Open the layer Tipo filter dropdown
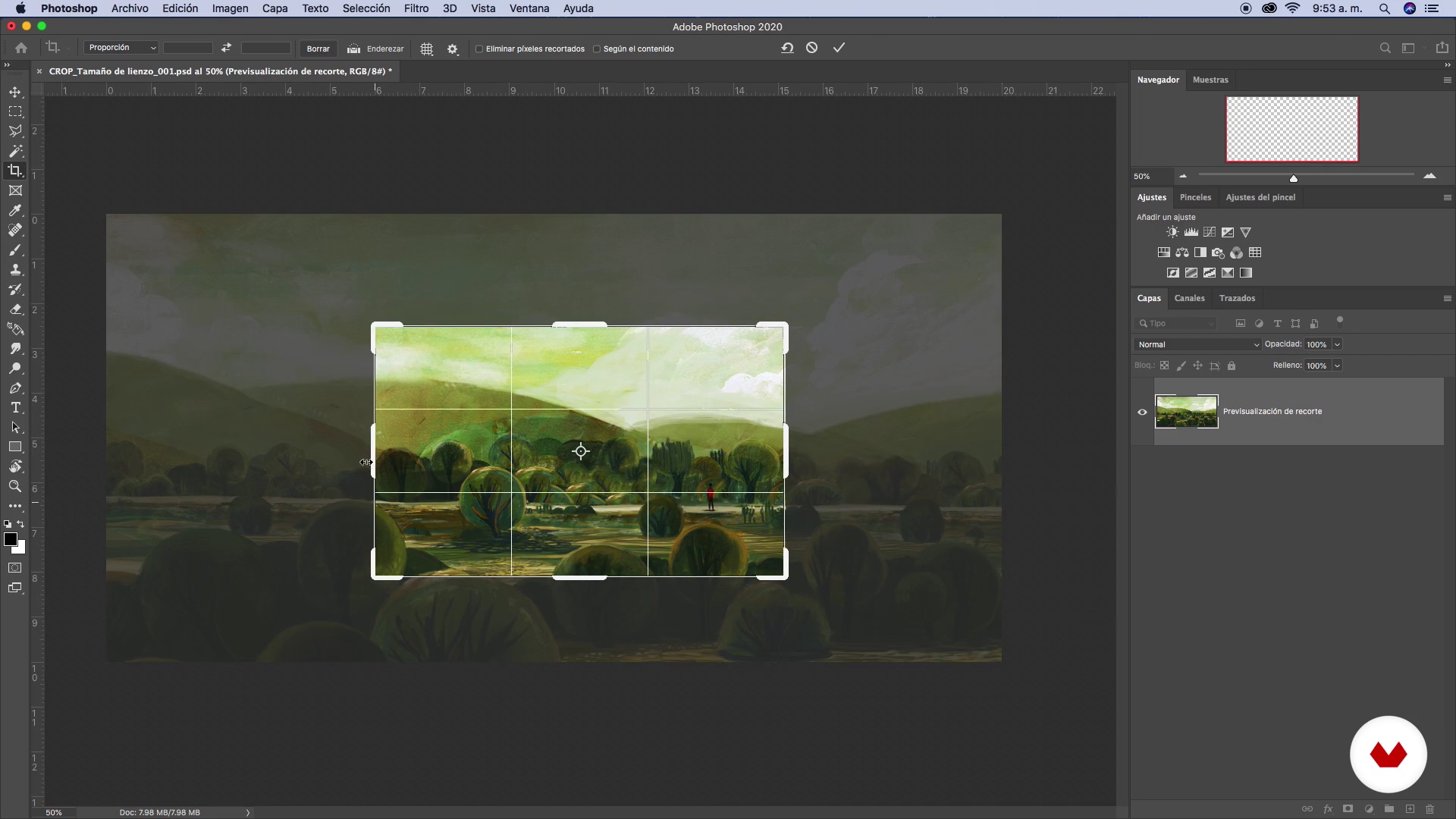 tap(1175, 324)
